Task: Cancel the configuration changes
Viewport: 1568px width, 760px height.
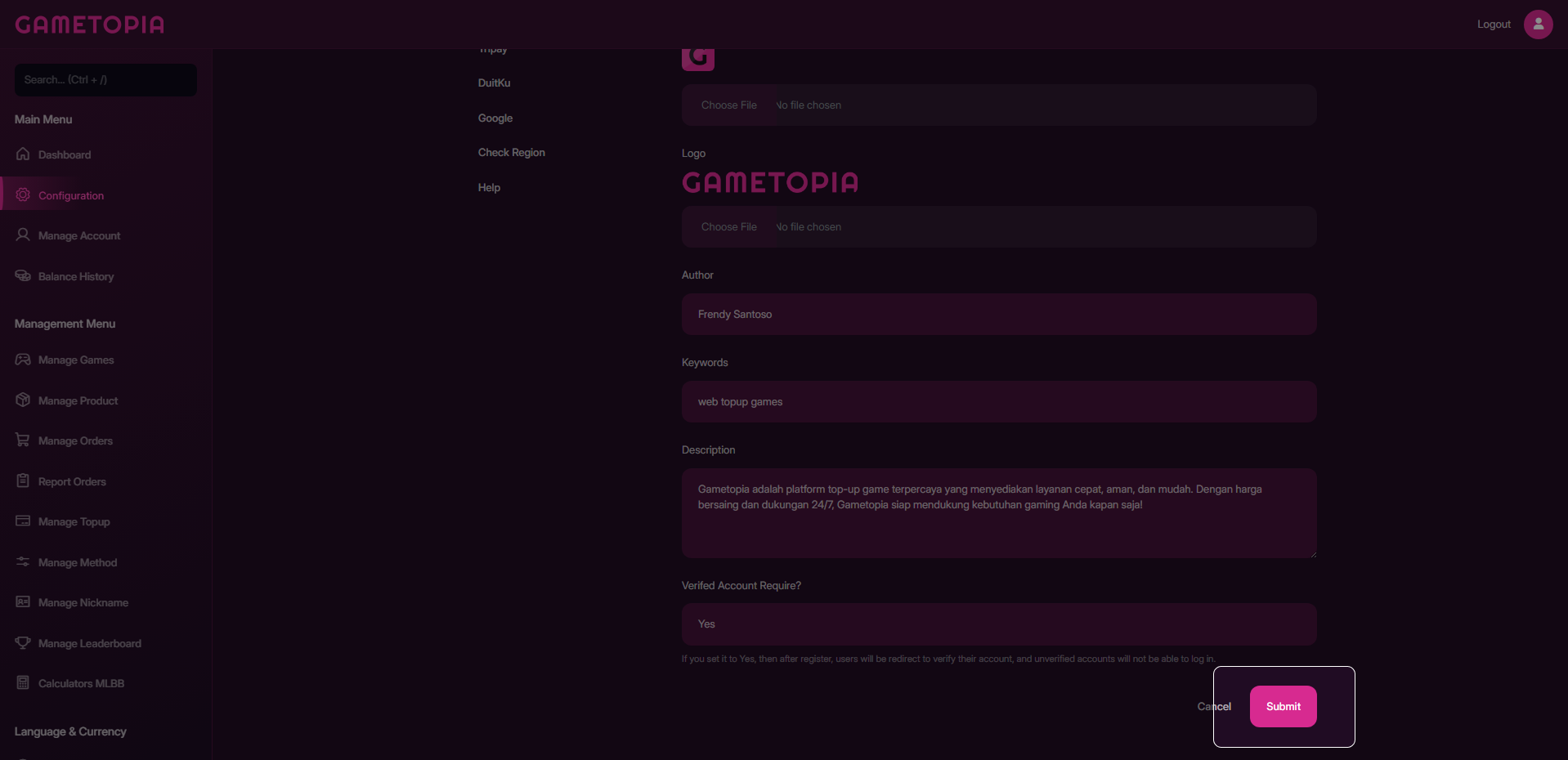Action: pos(1214,706)
